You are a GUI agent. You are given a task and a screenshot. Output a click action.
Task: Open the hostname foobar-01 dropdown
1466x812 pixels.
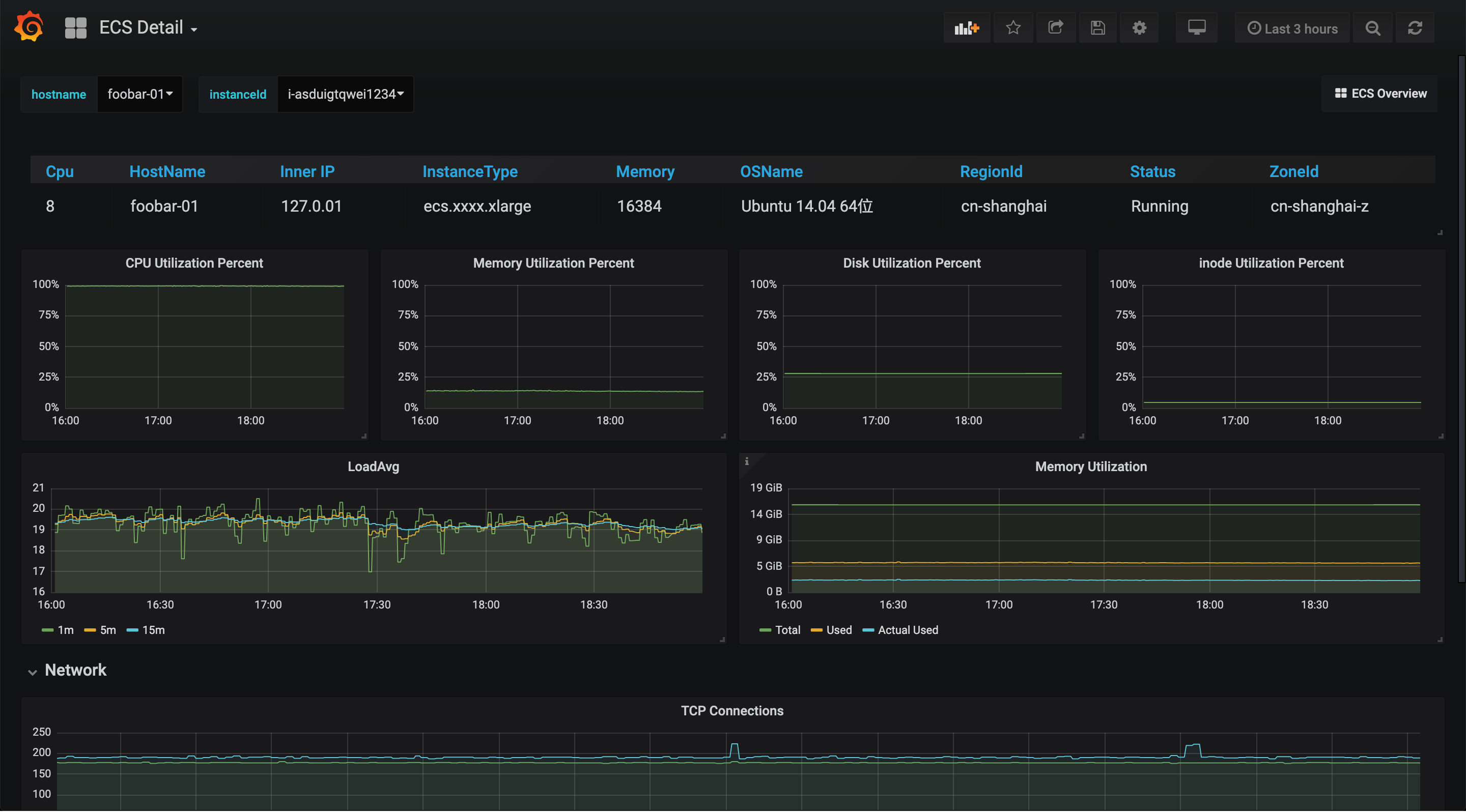(140, 95)
